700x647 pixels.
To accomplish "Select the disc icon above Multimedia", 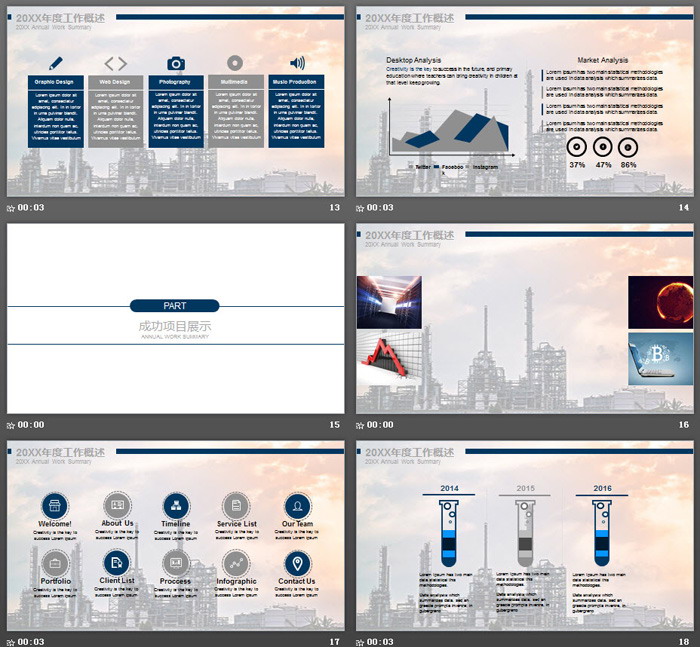I will (235, 63).
